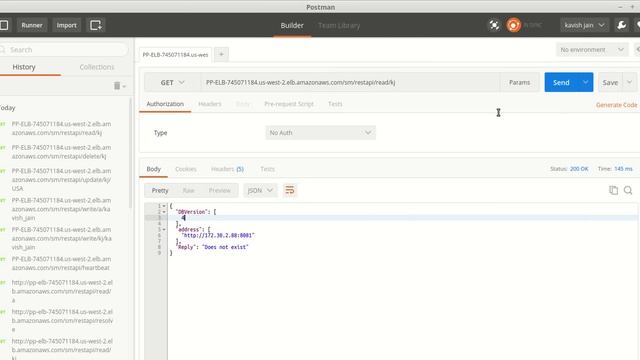
Task: Open history entry http://pp-elb ending read/a
Action: click(x=62, y=291)
